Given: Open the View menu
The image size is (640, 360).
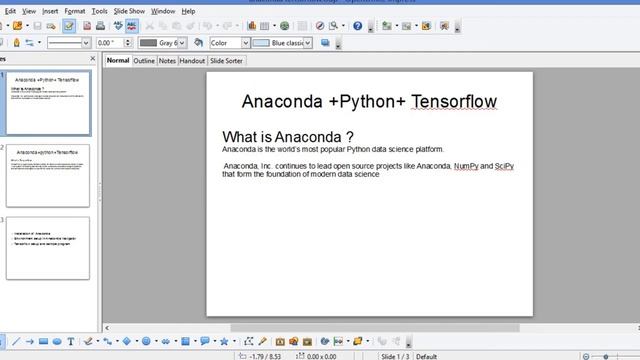Looking at the screenshot, I should pos(29,11).
